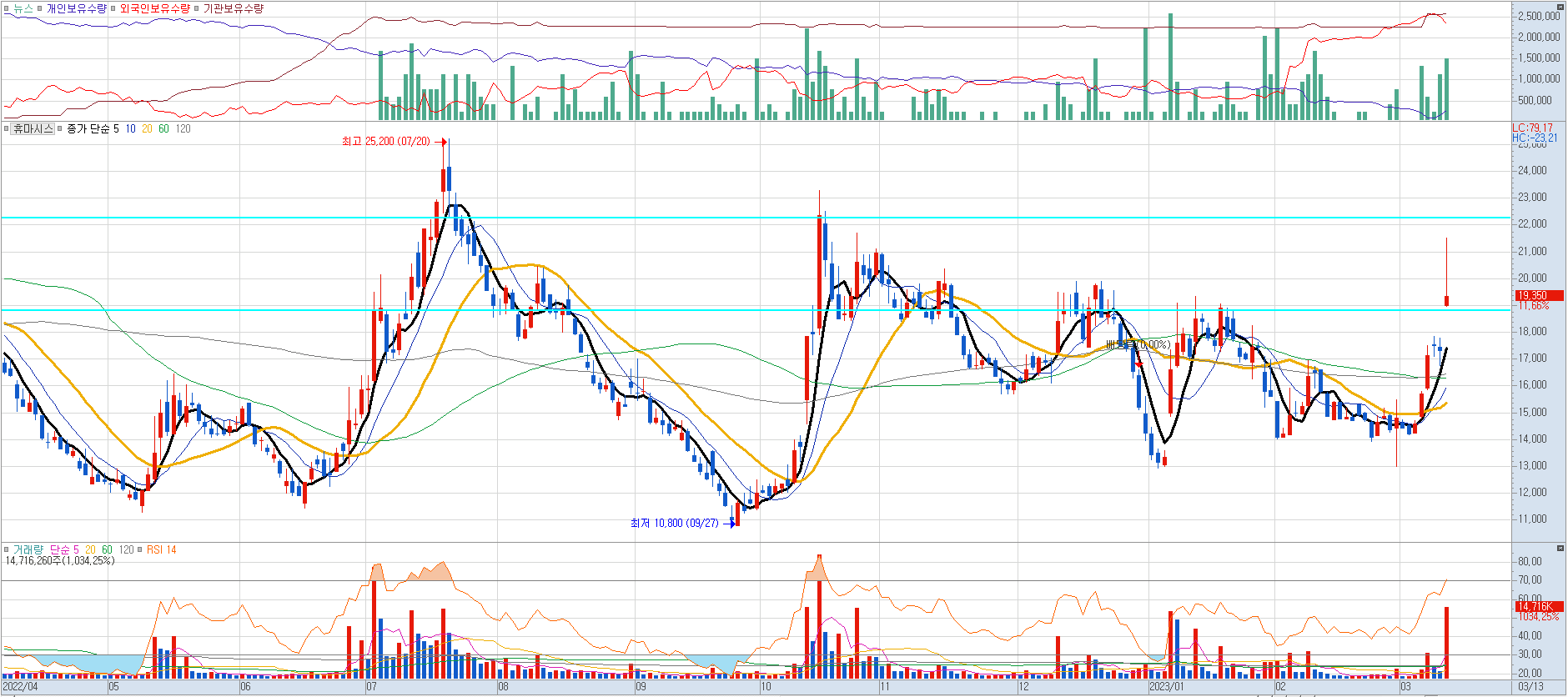Screen dimensions: 1568x697
Task: Close the top holdings indicator panel
Action: (x=1560, y=7)
